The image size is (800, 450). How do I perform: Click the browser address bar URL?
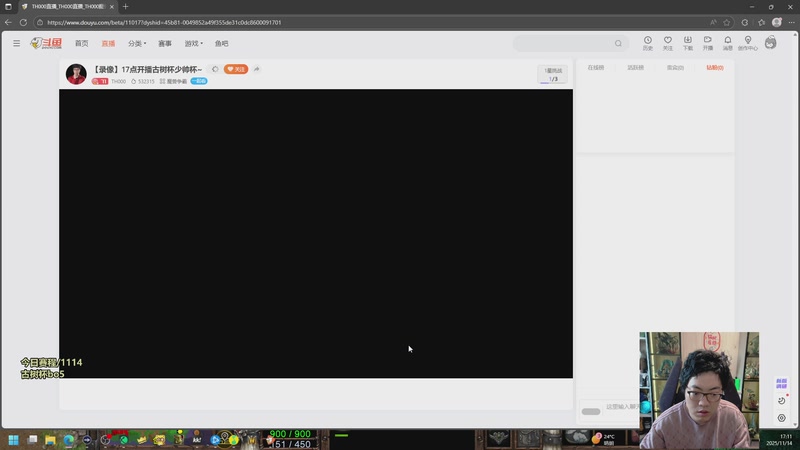pos(164,22)
